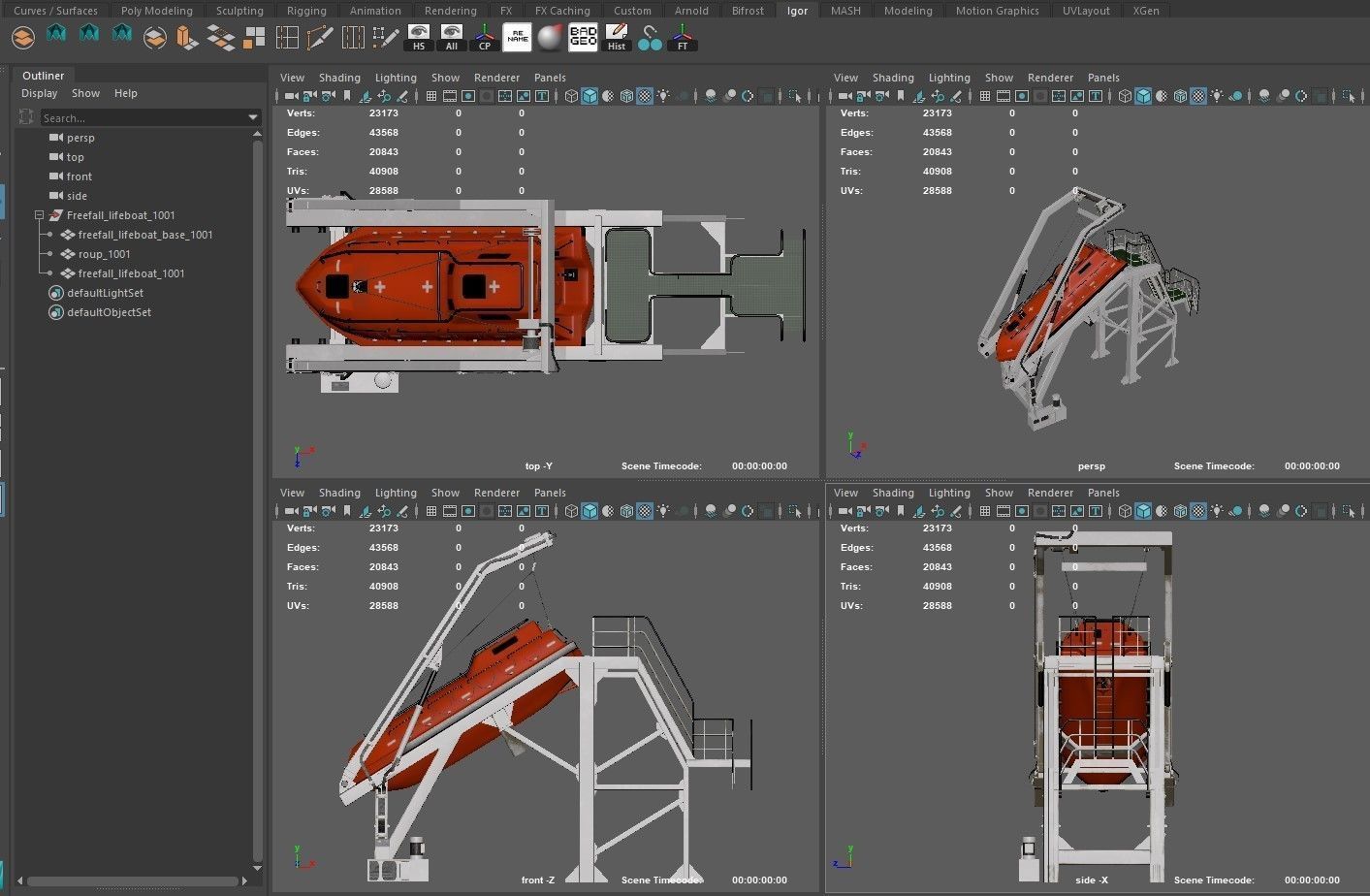Toggle grid display in top view panel

[x=431, y=96]
